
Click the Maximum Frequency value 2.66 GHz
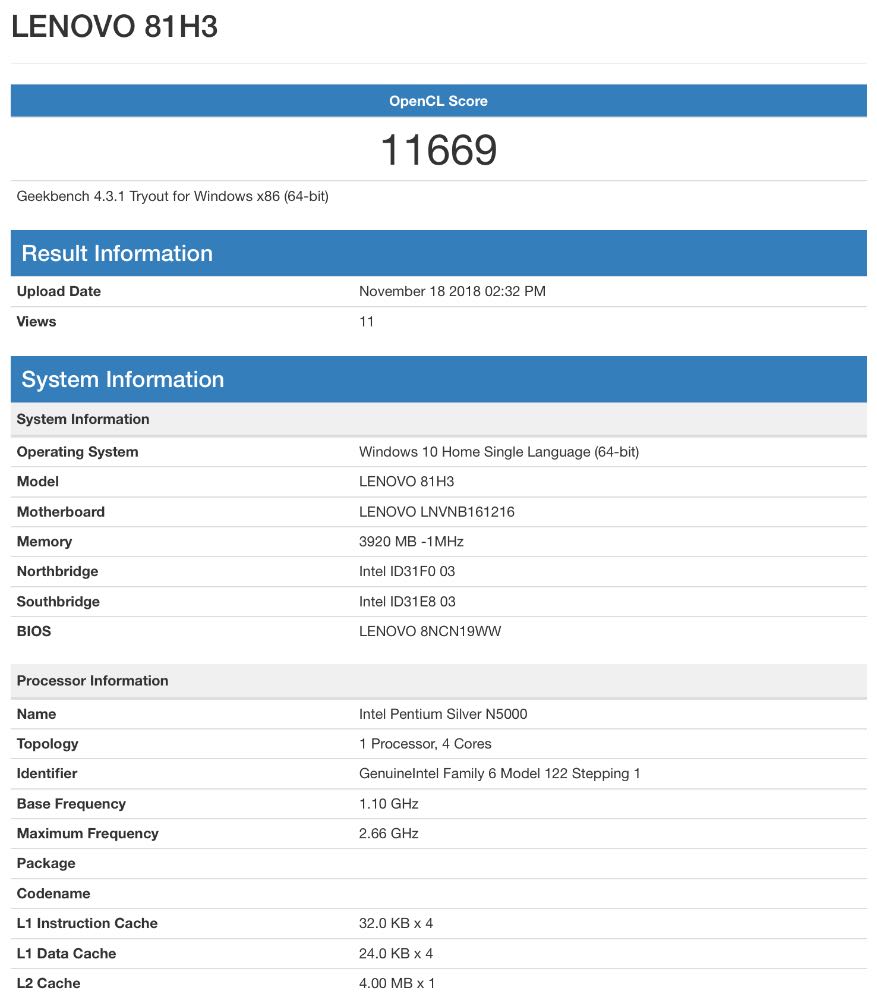[388, 834]
